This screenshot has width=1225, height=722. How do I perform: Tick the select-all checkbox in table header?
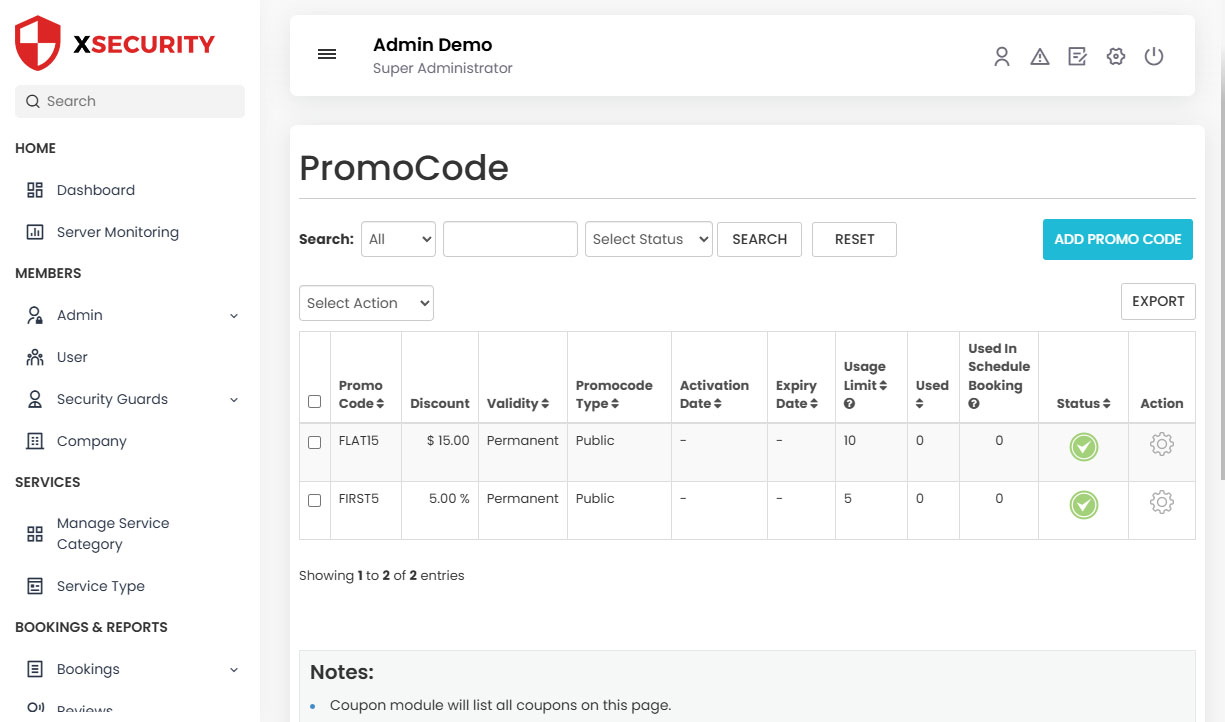pos(315,402)
